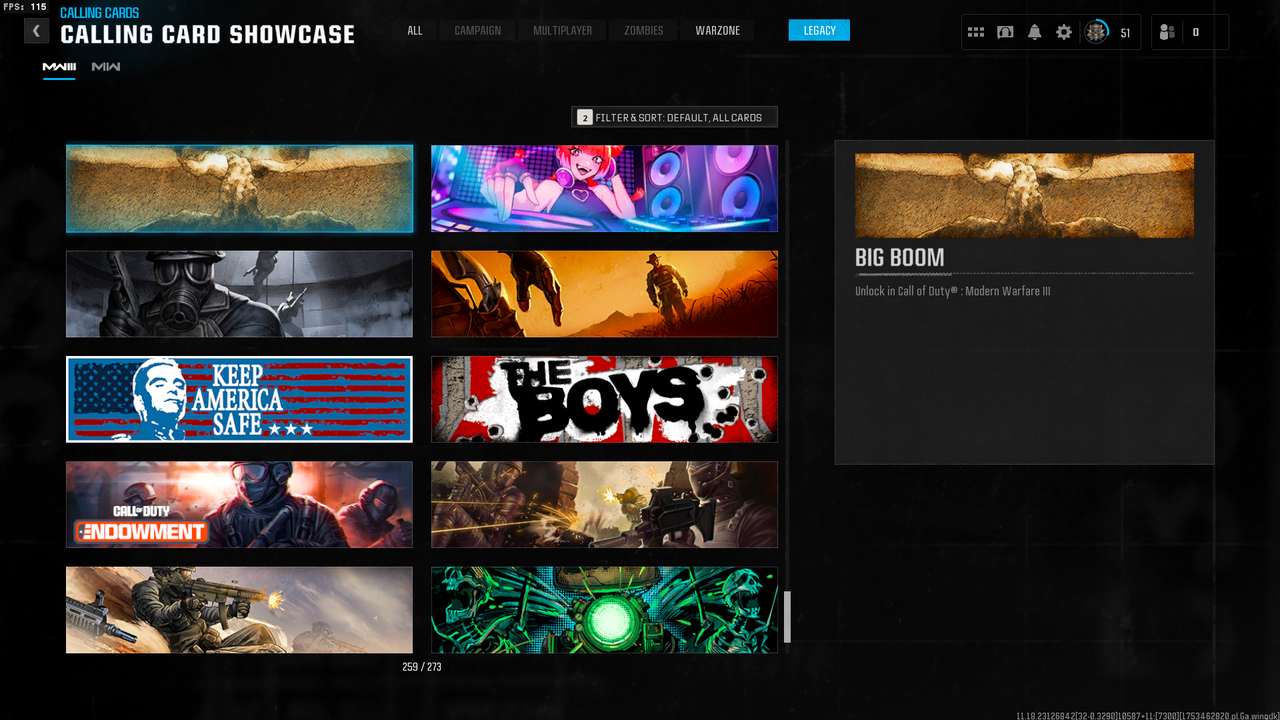This screenshot has height=720, width=1280.
Task: Select the Big Boom mushroom cloud card
Action: (x=239, y=188)
